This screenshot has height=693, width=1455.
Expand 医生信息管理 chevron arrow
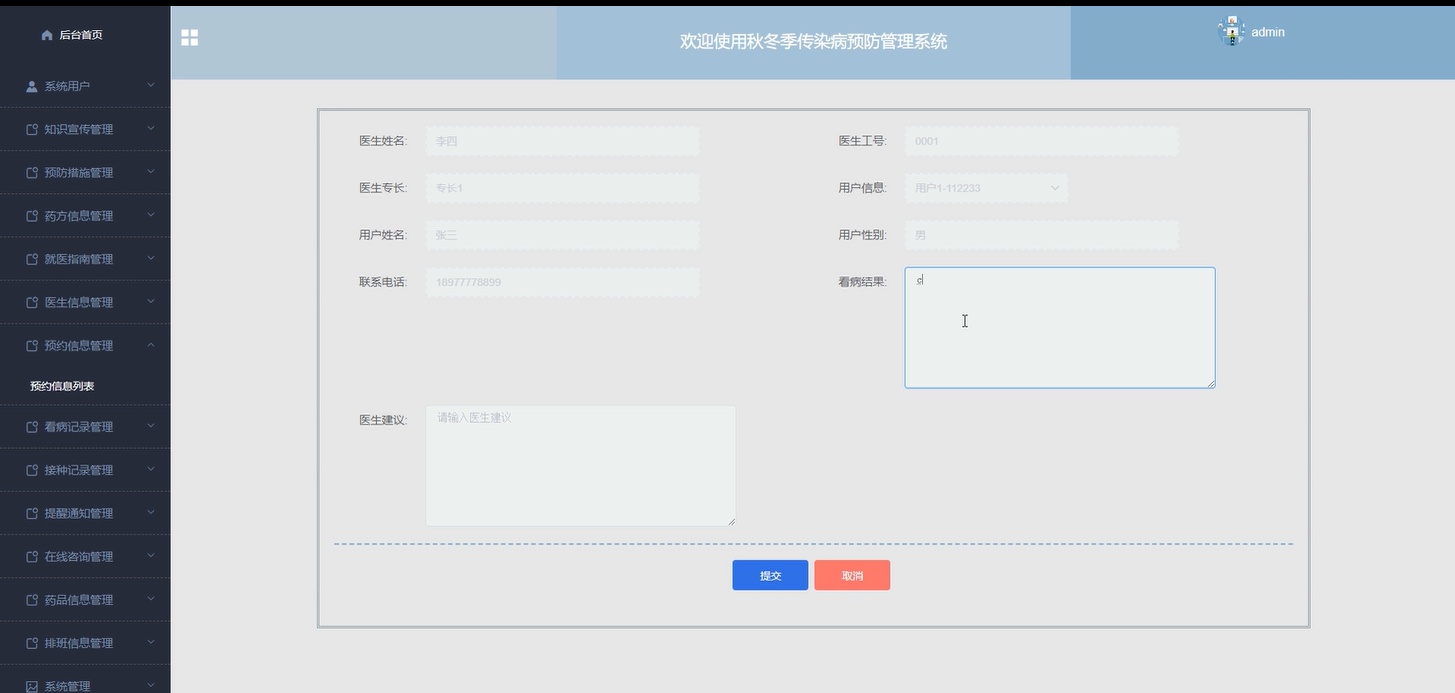click(x=151, y=301)
